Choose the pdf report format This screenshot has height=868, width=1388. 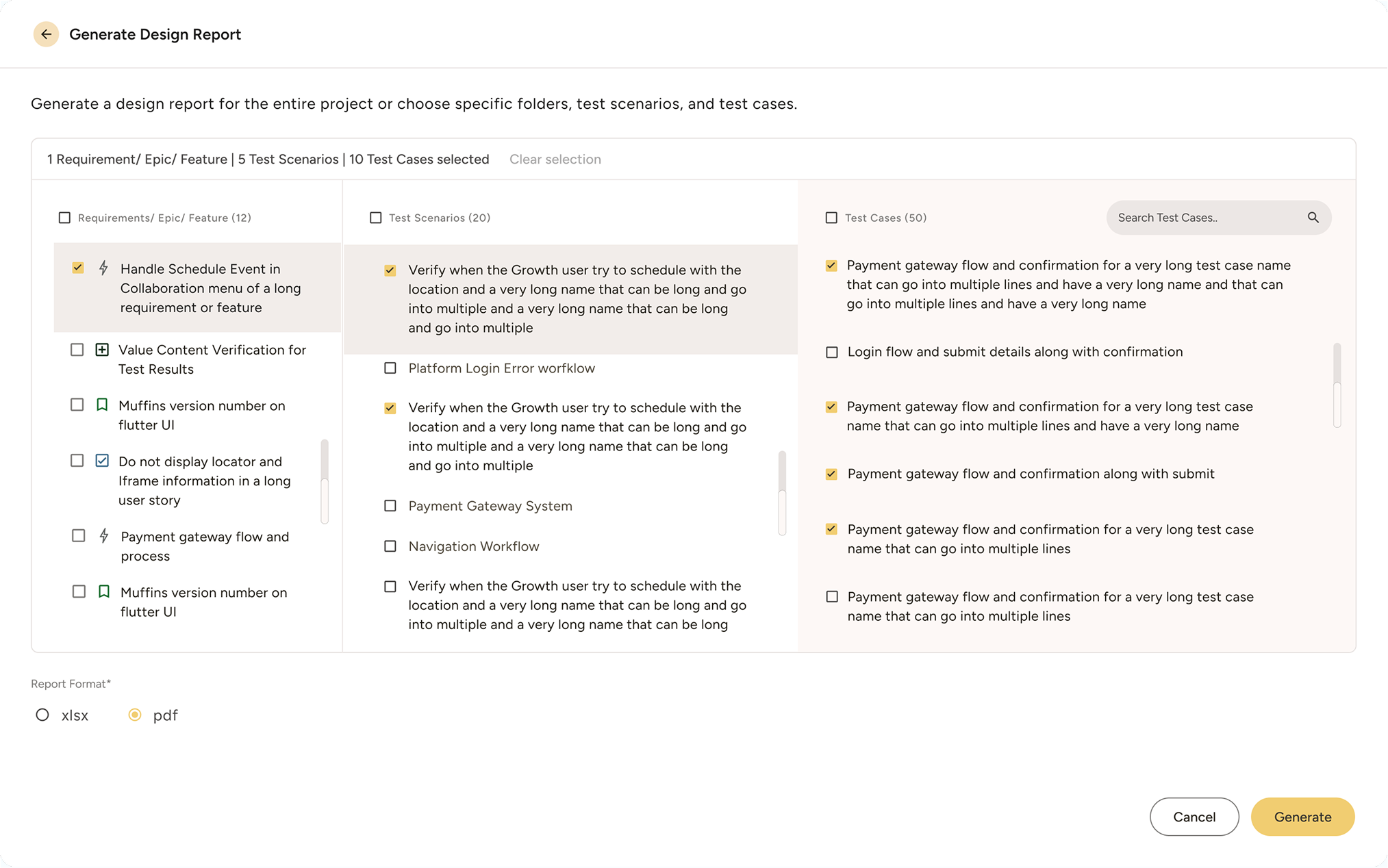point(135,715)
